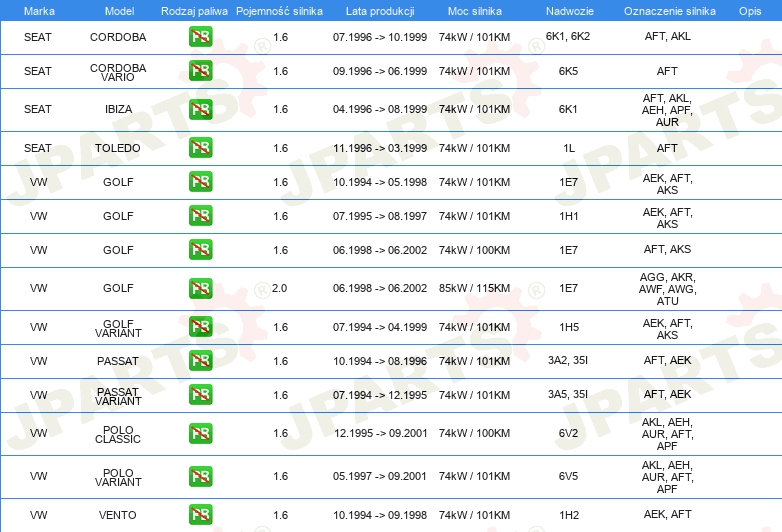The width and height of the screenshot is (782, 532).
Task: Click the Rodzaj paliwa column header
Action: coord(195,11)
